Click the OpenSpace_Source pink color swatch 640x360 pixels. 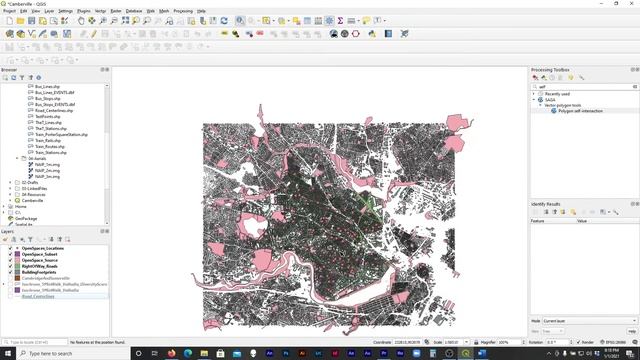17,260
